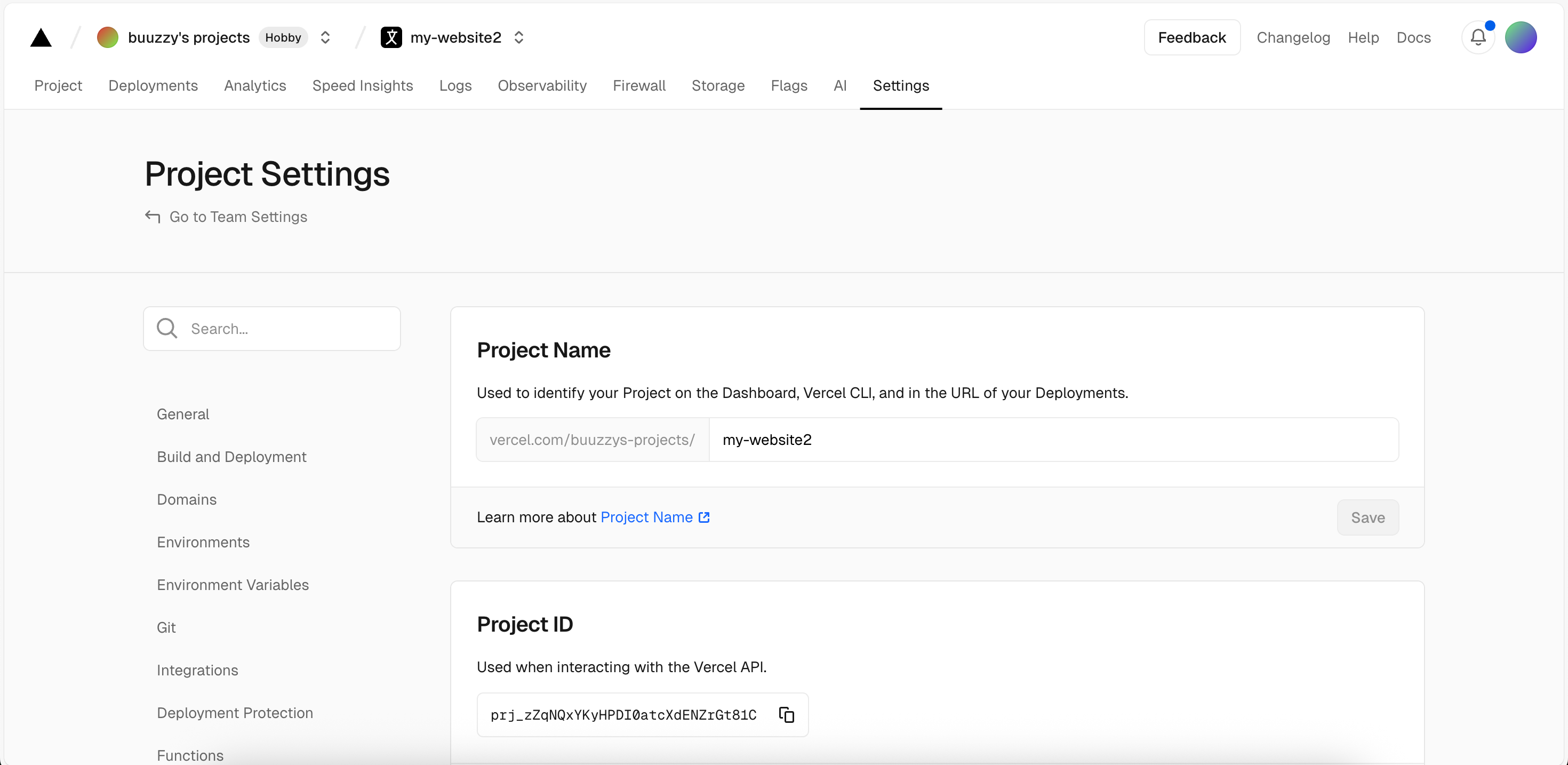Open the Firewall tab
The width and height of the screenshot is (1568, 765).
(639, 86)
